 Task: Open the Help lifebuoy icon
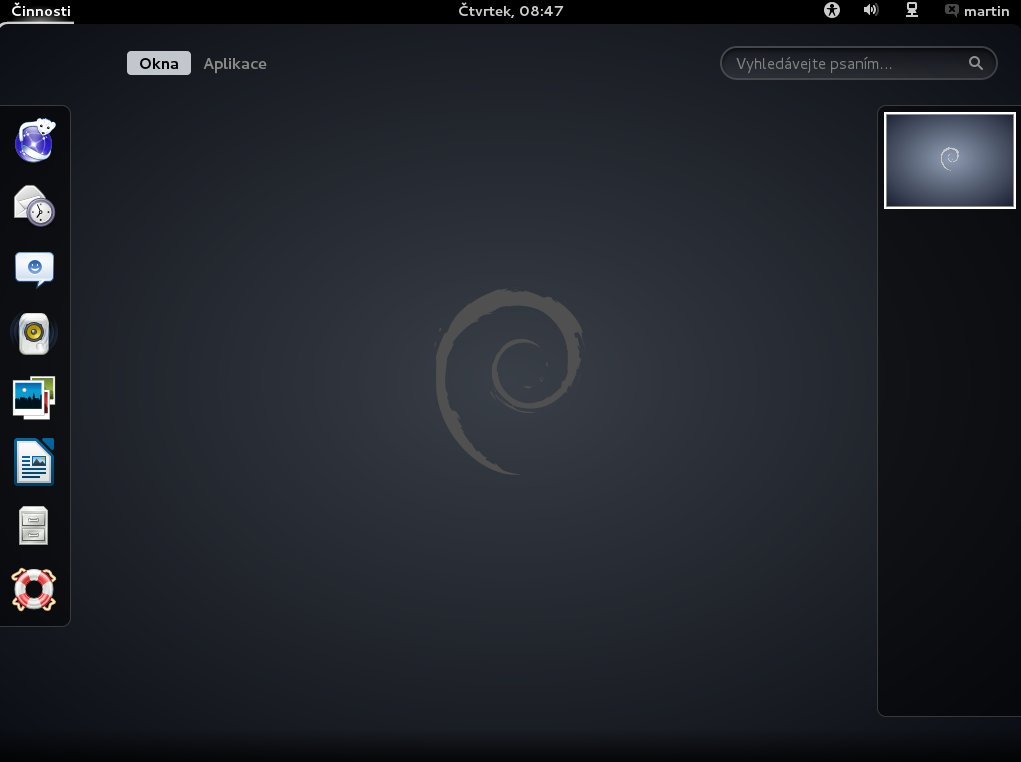[34, 589]
